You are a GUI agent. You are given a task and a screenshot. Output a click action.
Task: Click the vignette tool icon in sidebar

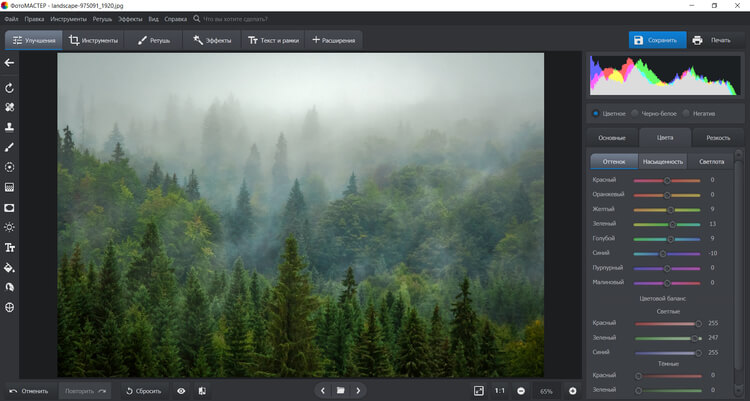[x=9, y=207]
